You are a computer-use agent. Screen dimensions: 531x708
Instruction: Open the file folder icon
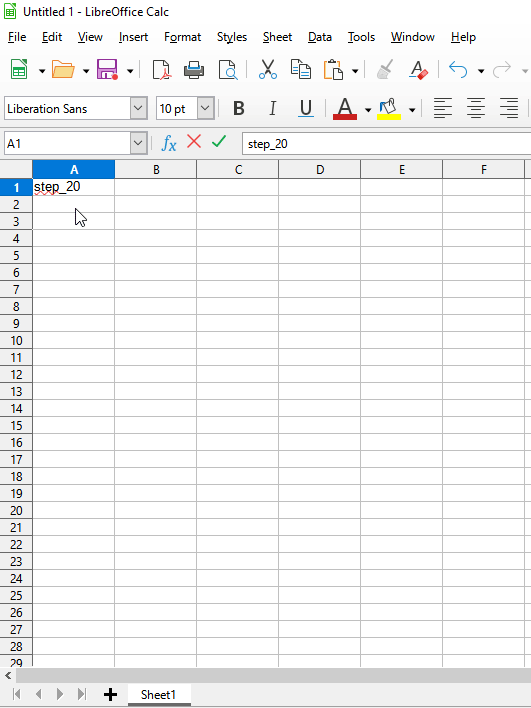[x=63, y=70]
